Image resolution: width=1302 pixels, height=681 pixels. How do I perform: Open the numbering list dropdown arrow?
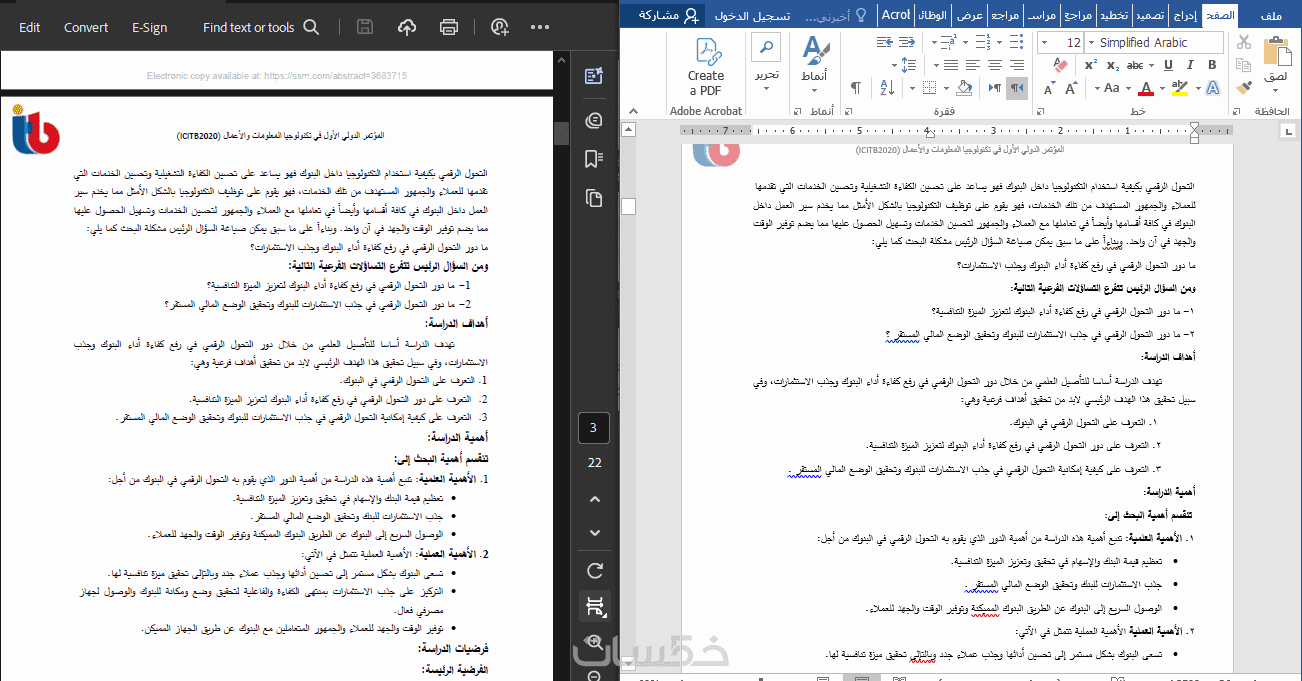click(x=965, y=42)
